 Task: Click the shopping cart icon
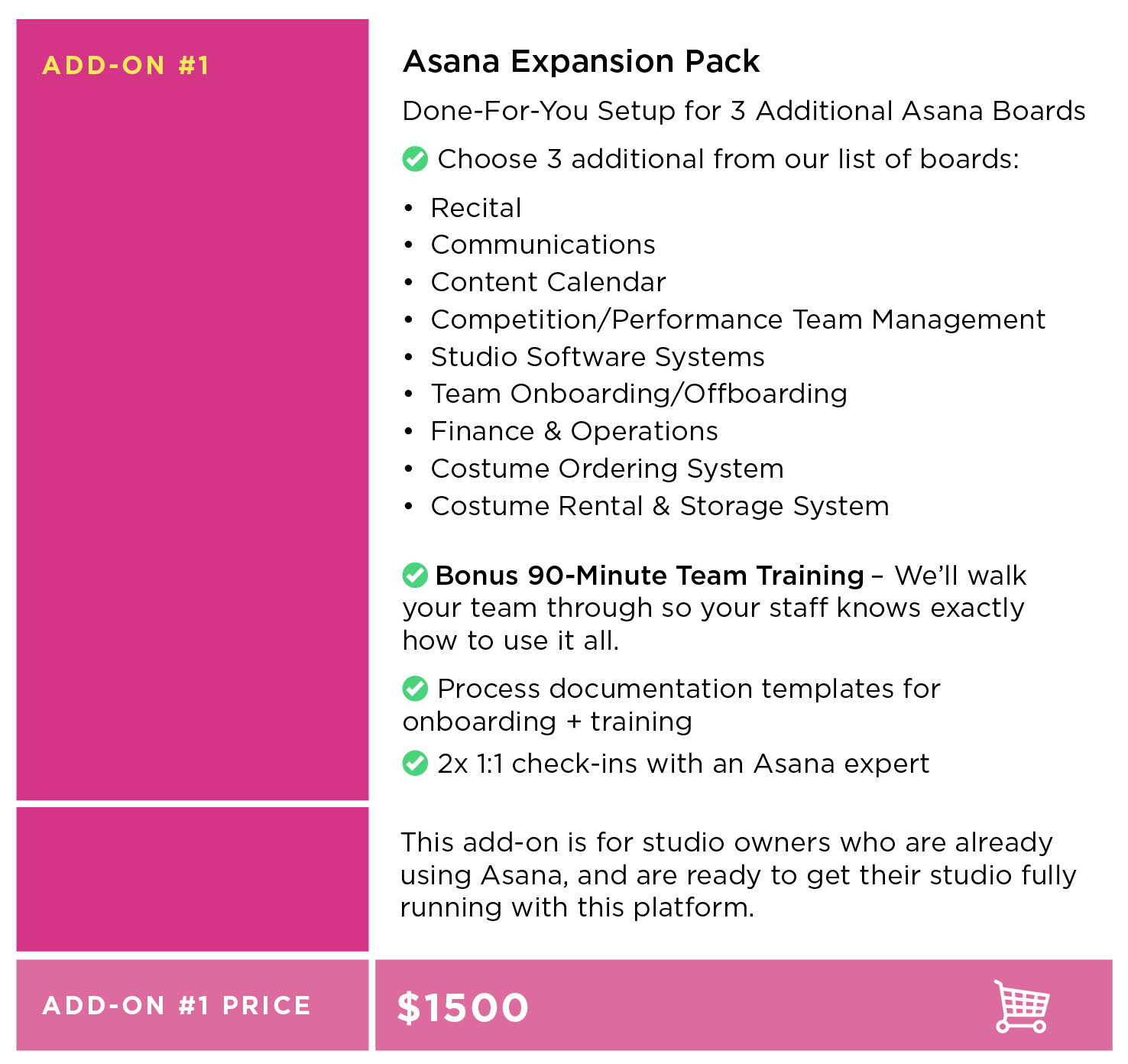pyautogui.click(x=1022, y=1006)
